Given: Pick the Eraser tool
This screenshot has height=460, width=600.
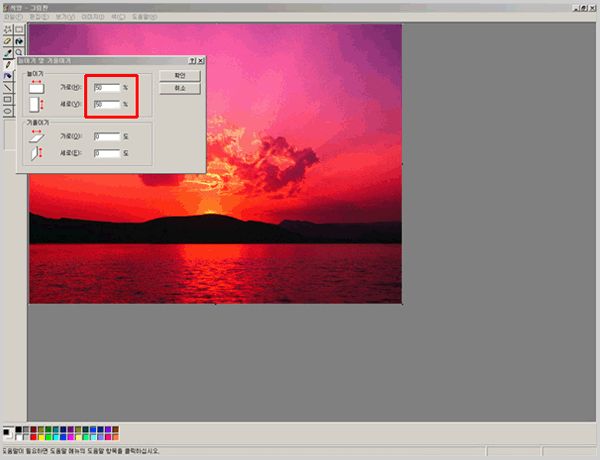Looking at the screenshot, I should 8,41.
